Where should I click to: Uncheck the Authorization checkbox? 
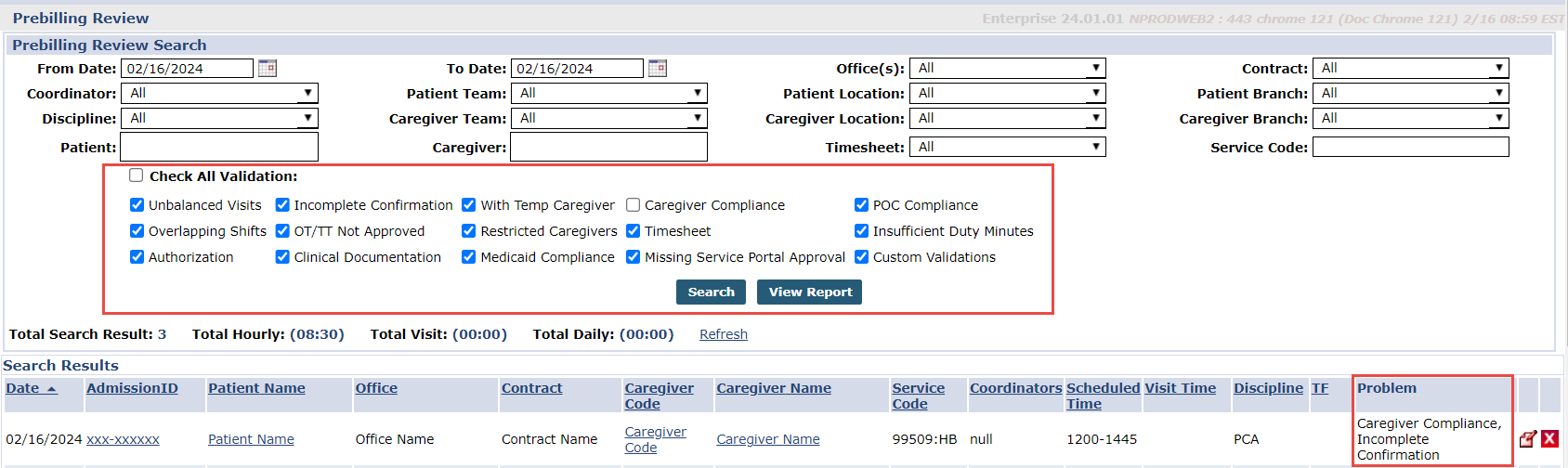(x=137, y=257)
